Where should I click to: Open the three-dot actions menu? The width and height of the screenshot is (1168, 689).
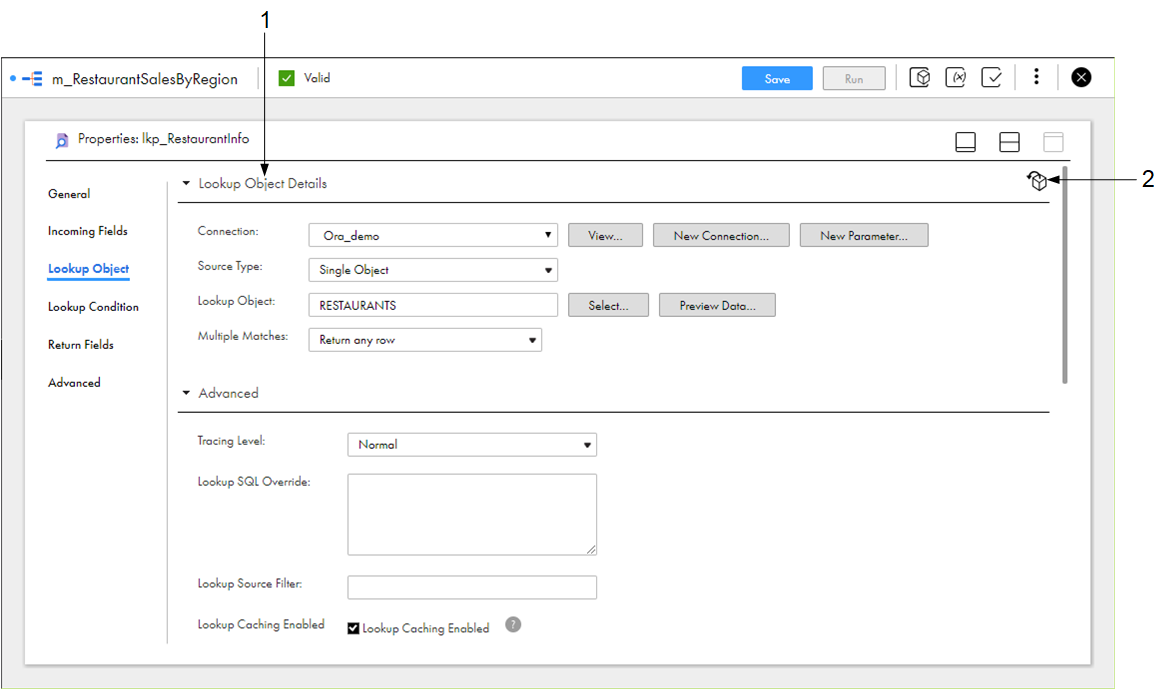(1036, 77)
